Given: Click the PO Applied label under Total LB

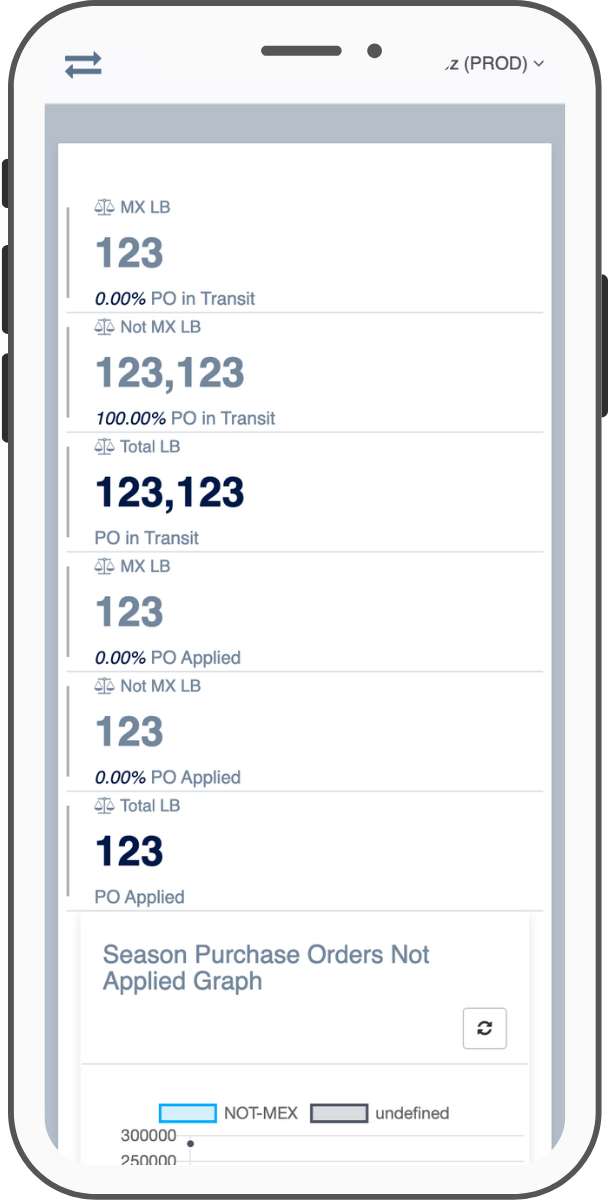Looking at the screenshot, I should 140,897.
